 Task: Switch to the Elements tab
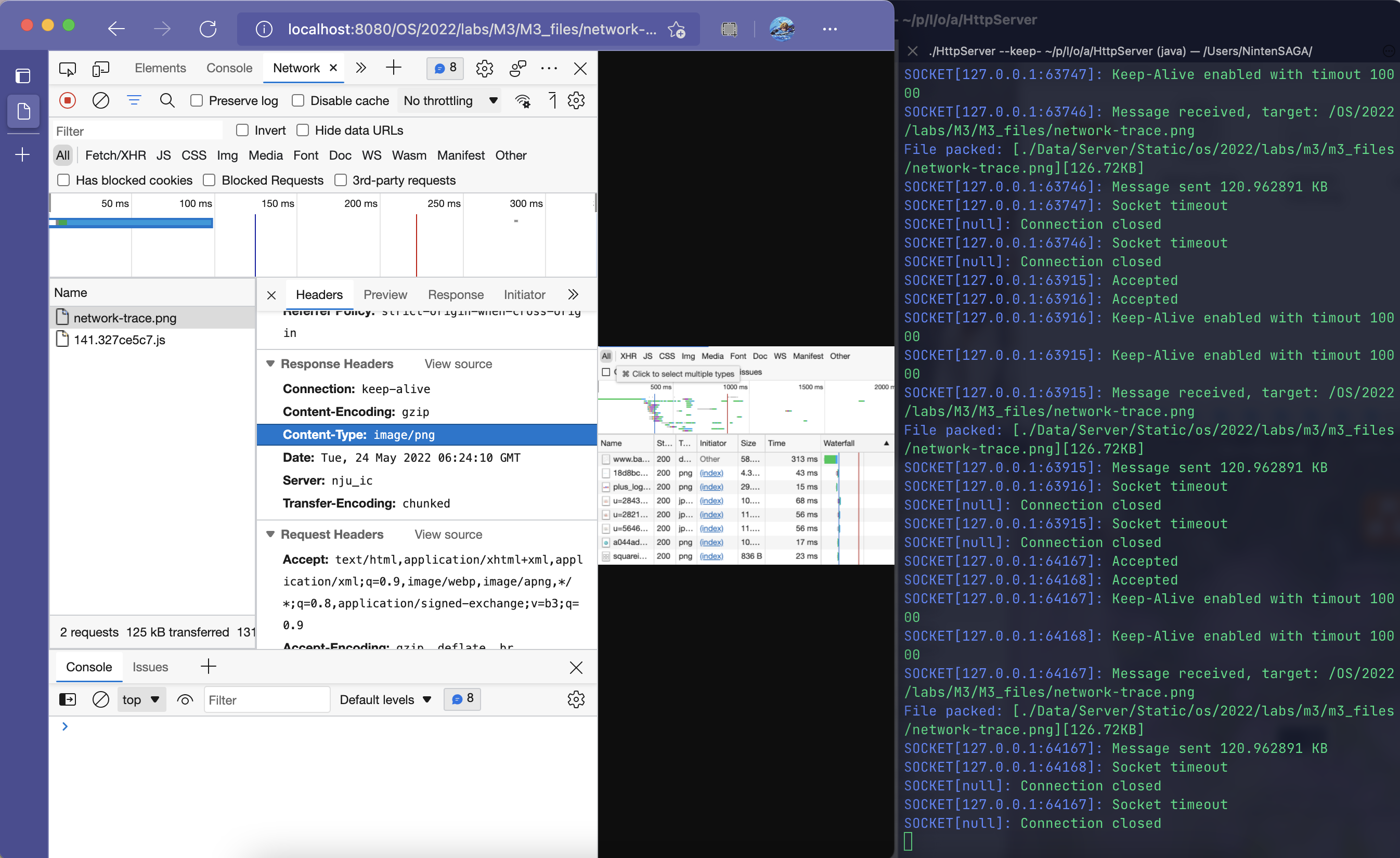tap(160, 68)
